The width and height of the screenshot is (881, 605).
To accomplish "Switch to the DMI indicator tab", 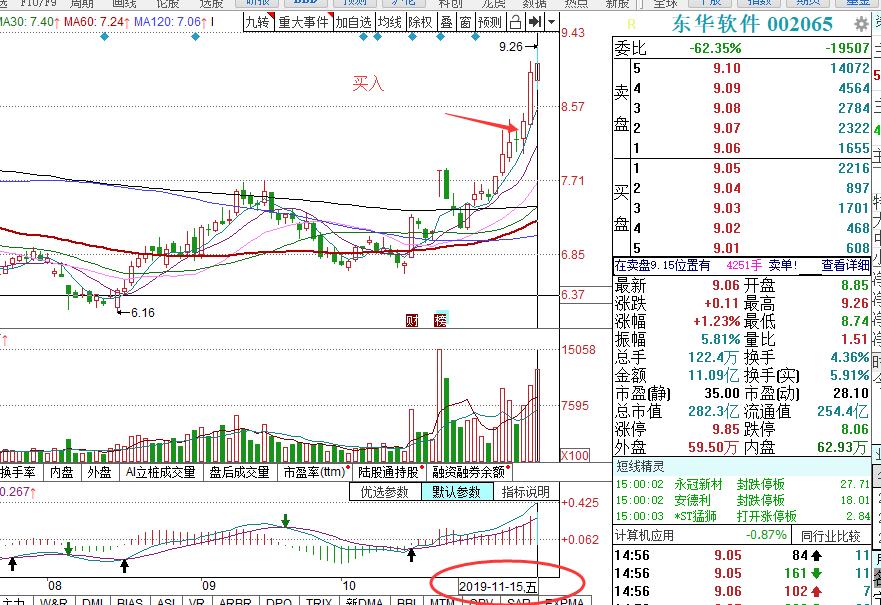I will pyautogui.click(x=93, y=601).
